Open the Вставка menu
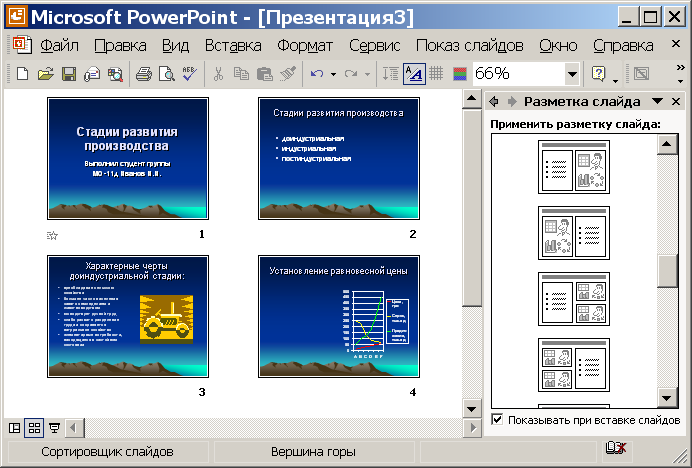The height and width of the screenshot is (468, 692). (233, 45)
